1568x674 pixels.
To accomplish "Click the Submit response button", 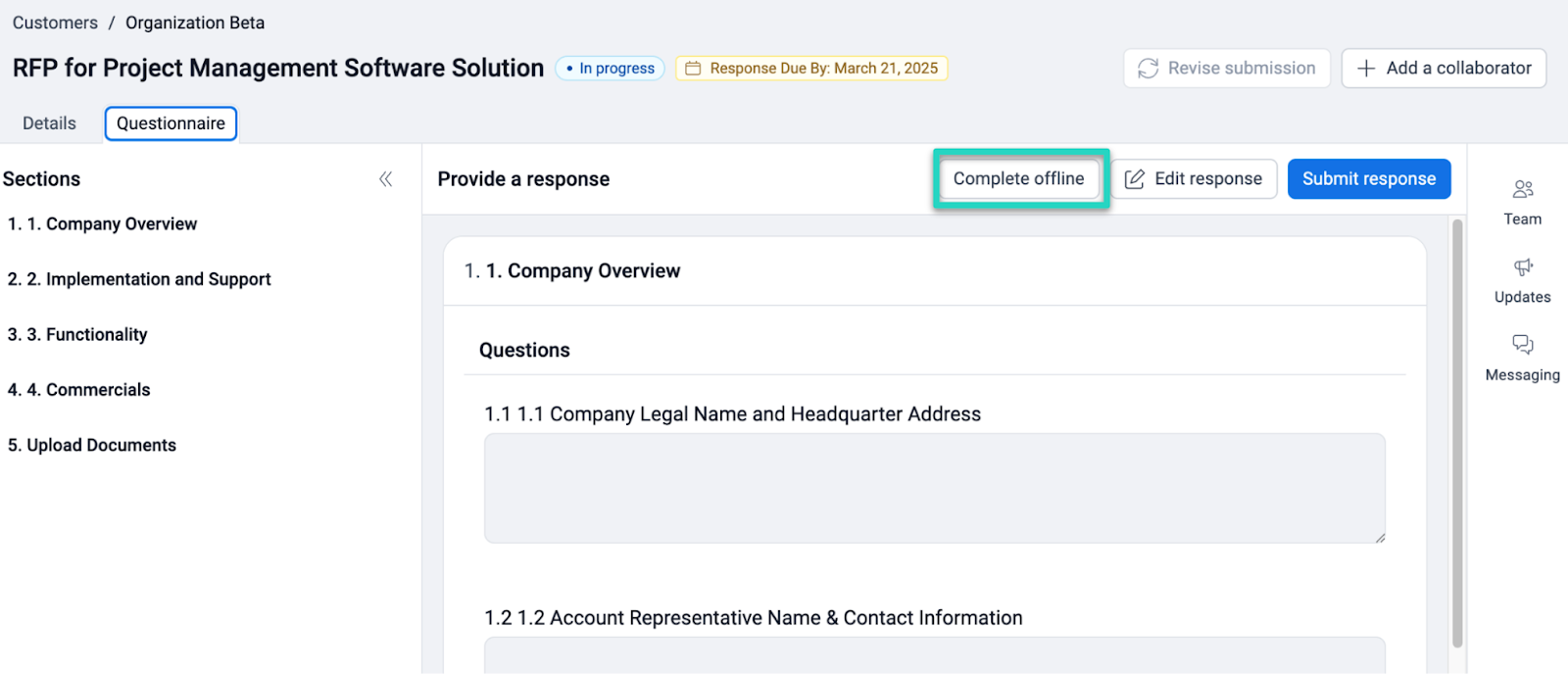I will point(1368,179).
